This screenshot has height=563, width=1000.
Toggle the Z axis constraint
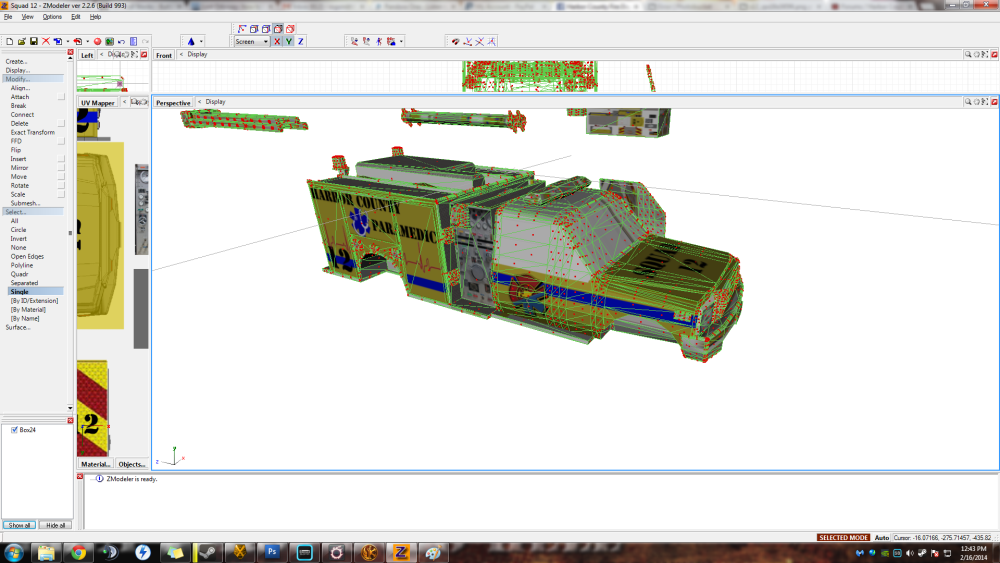300,41
